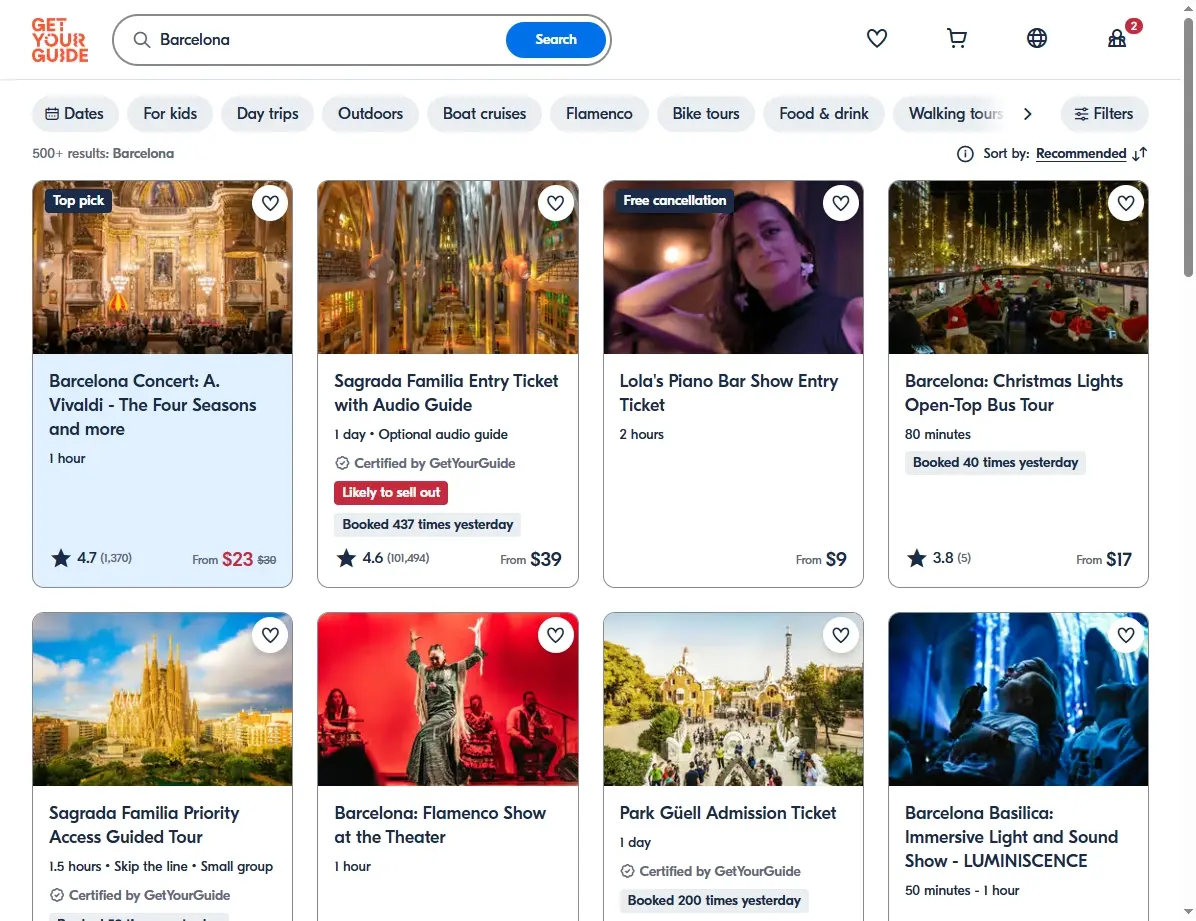1196x921 pixels.
Task: Click the star rating on Sagrada Familia Entry Ticket
Action: coord(346,558)
